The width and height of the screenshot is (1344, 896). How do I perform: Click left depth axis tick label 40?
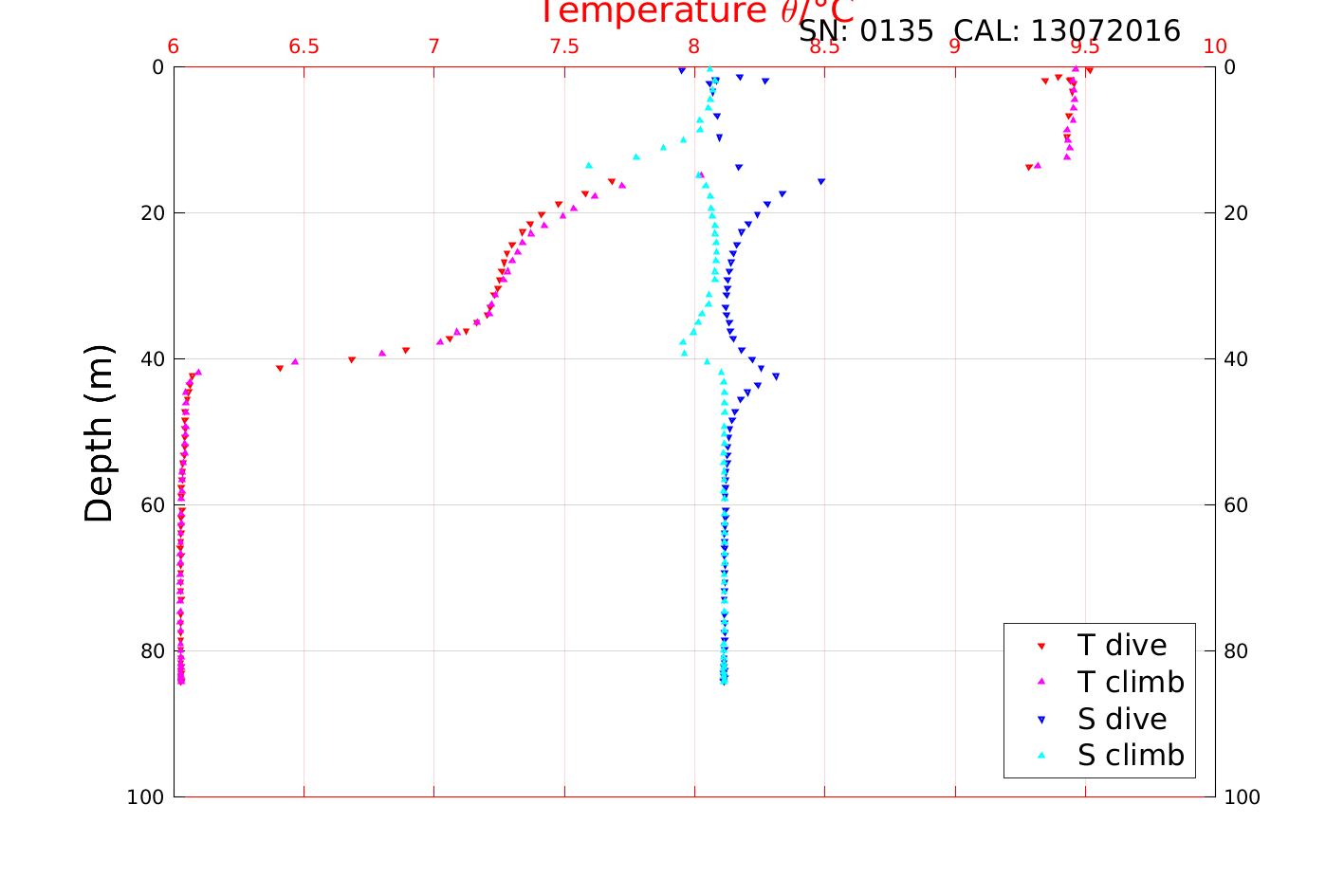pos(152,359)
